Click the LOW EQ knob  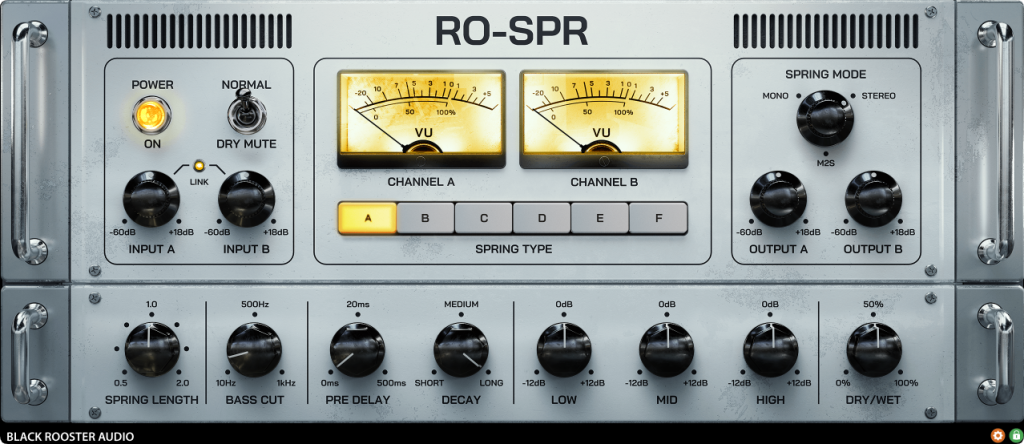[564, 349]
